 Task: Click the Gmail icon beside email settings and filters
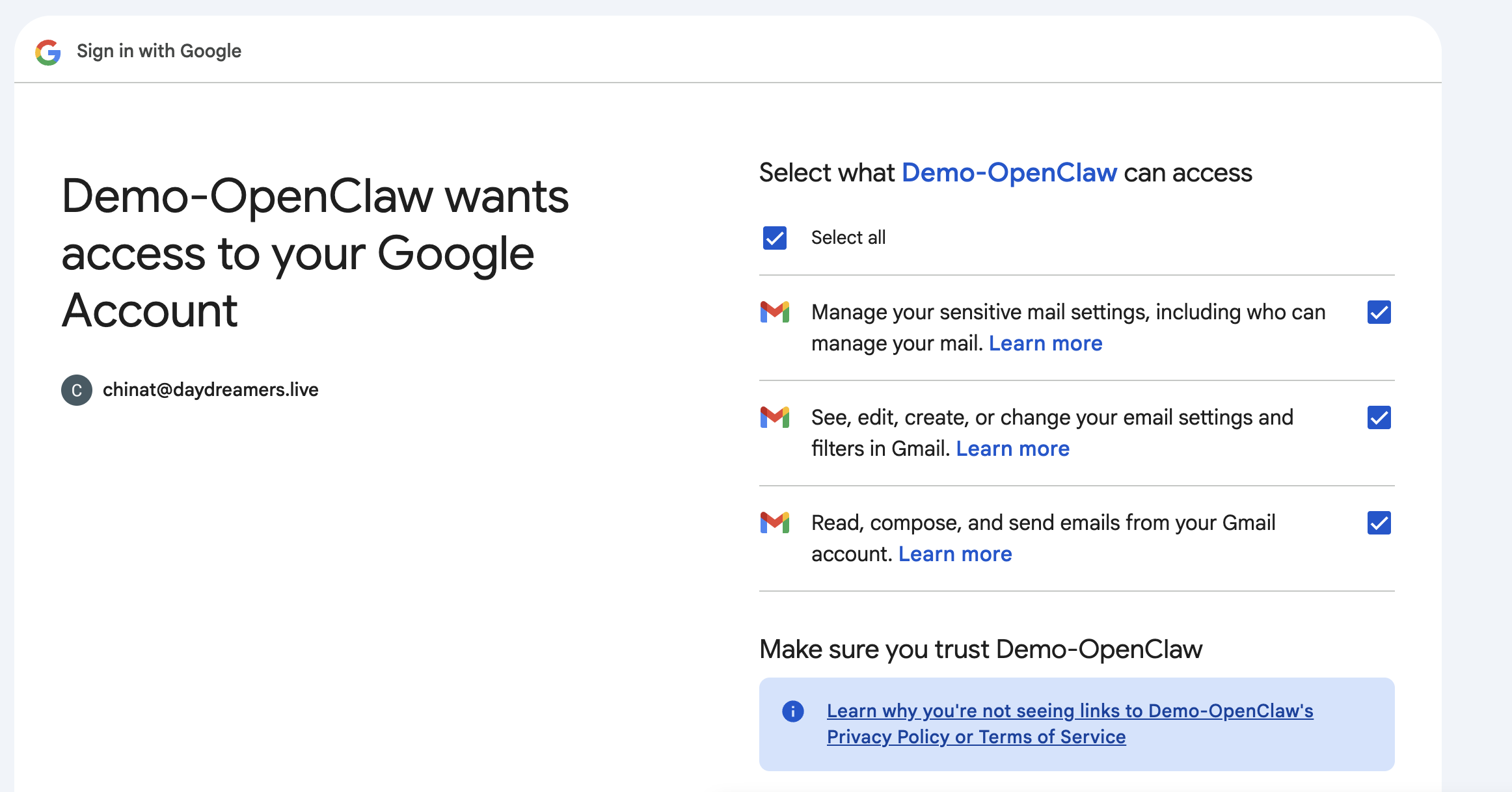(x=775, y=417)
